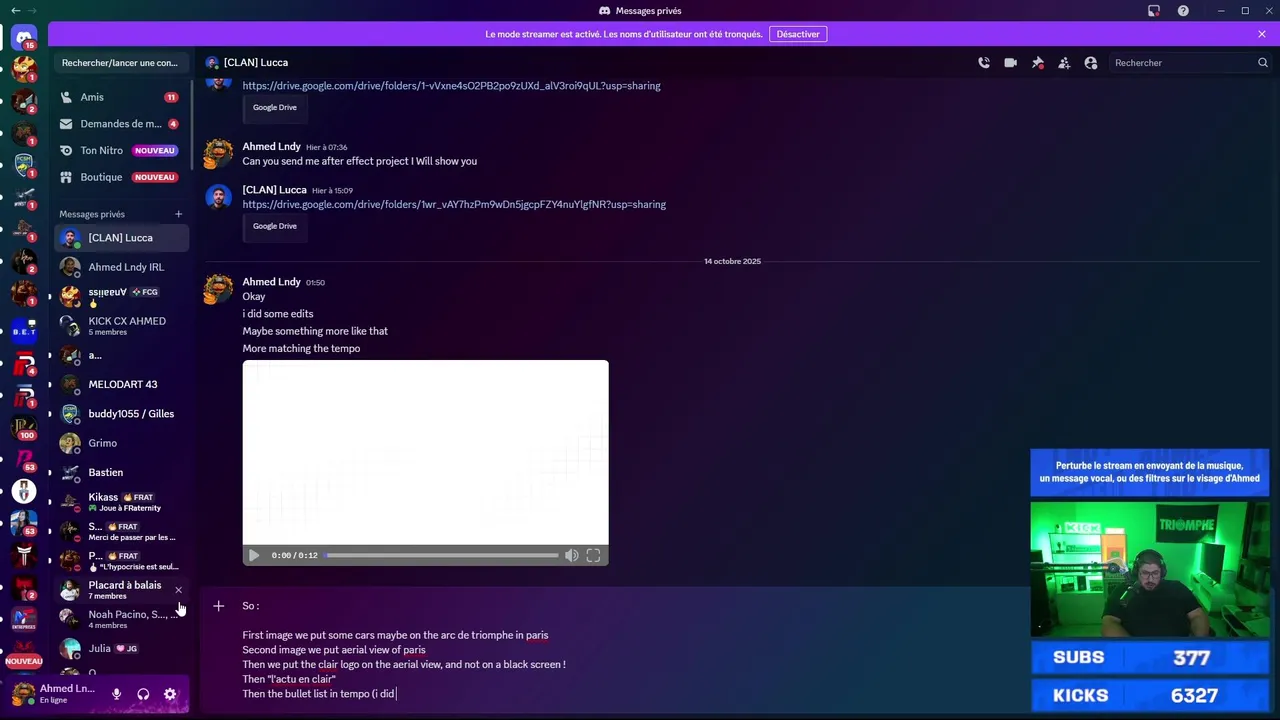Viewport: 1280px width, 720px height.
Task: Open the Placard à balais group
Action: [x=121, y=590]
